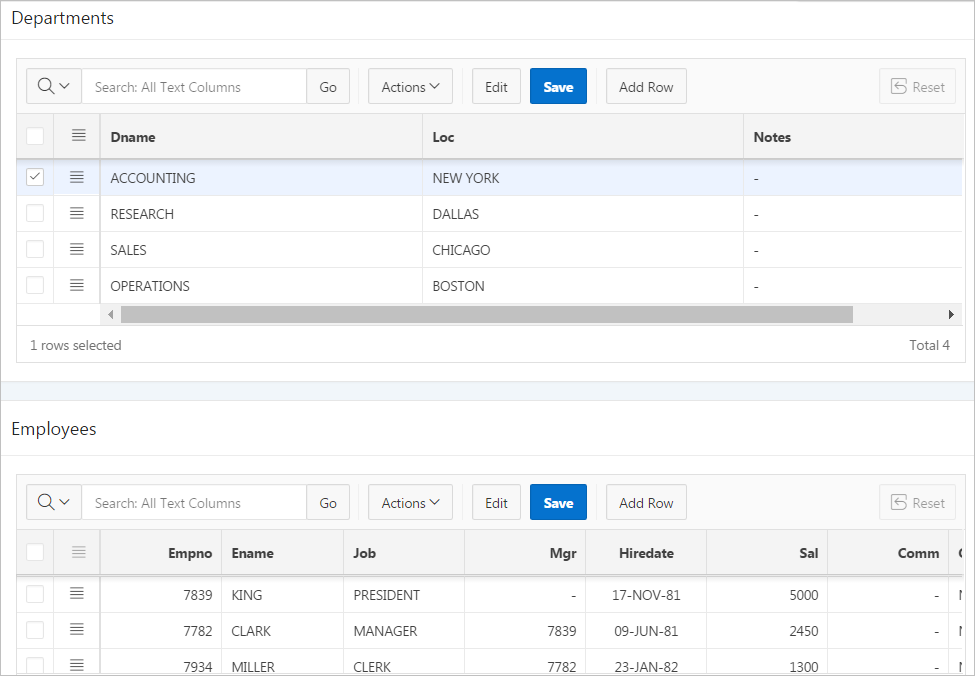Select the RESEARCH row checkbox
975x676 pixels.
pyautogui.click(x=35, y=213)
